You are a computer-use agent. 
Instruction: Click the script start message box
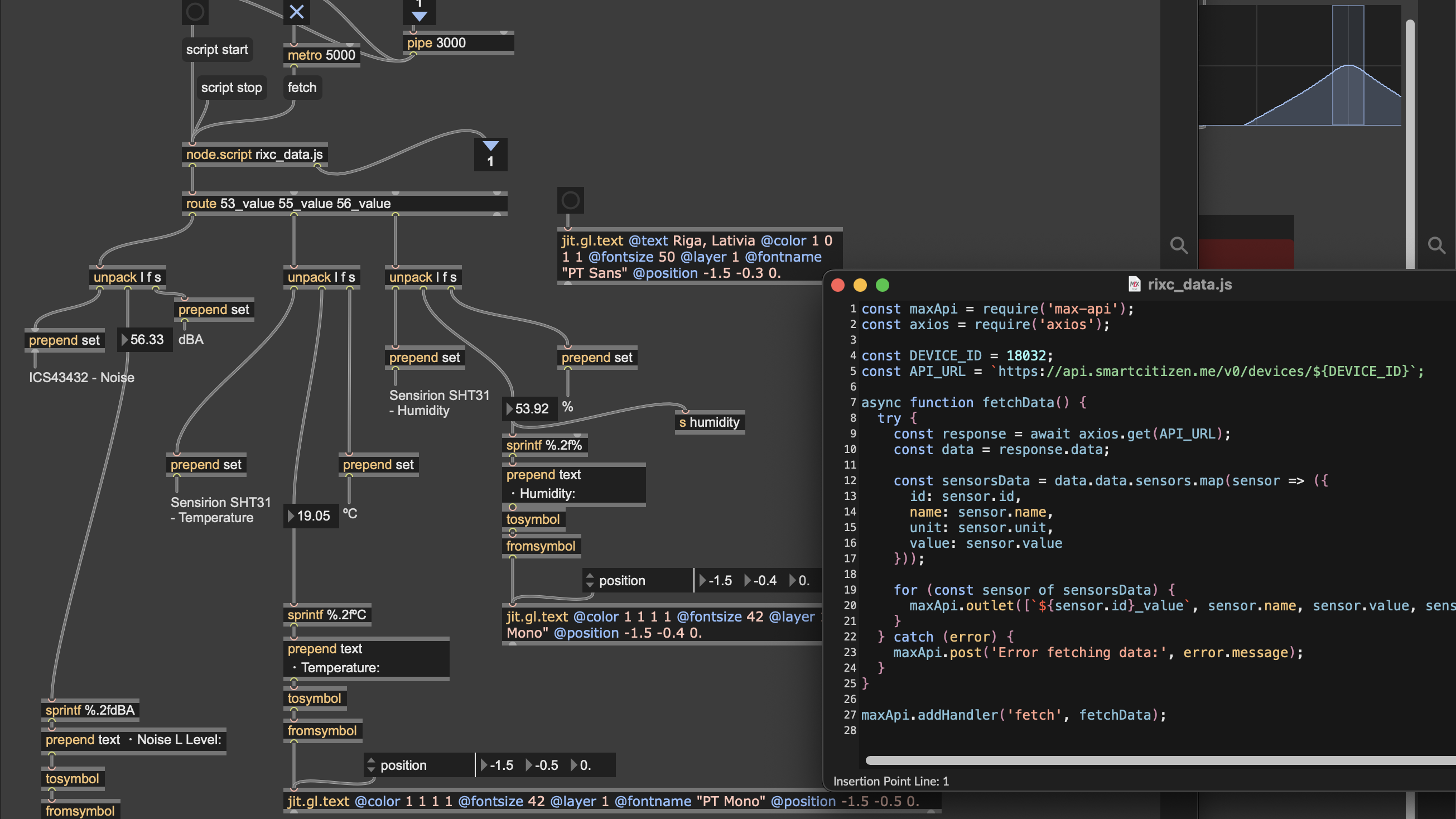[x=217, y=50]
